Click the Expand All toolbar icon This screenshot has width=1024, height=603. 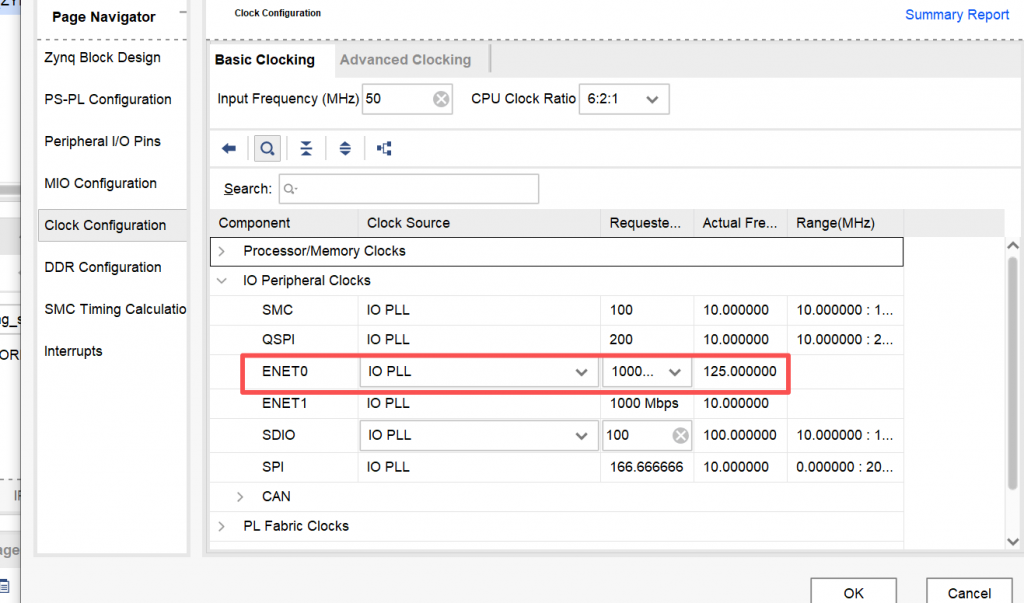[x=345, y=149]
